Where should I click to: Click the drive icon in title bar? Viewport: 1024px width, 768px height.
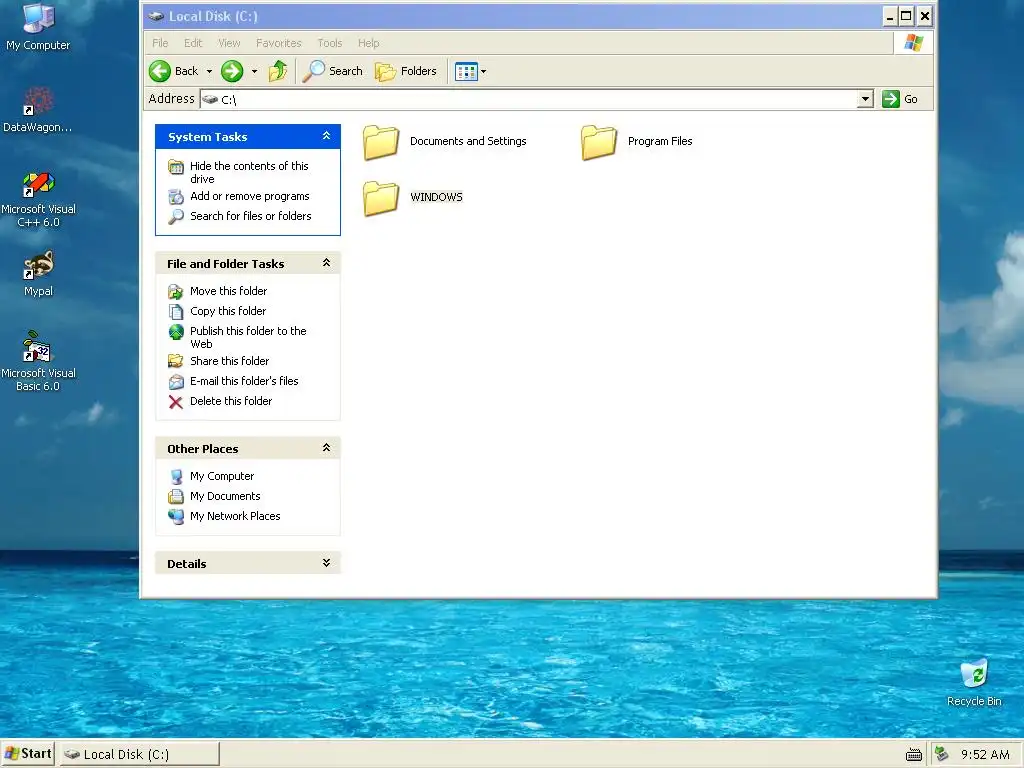[155, 16]
